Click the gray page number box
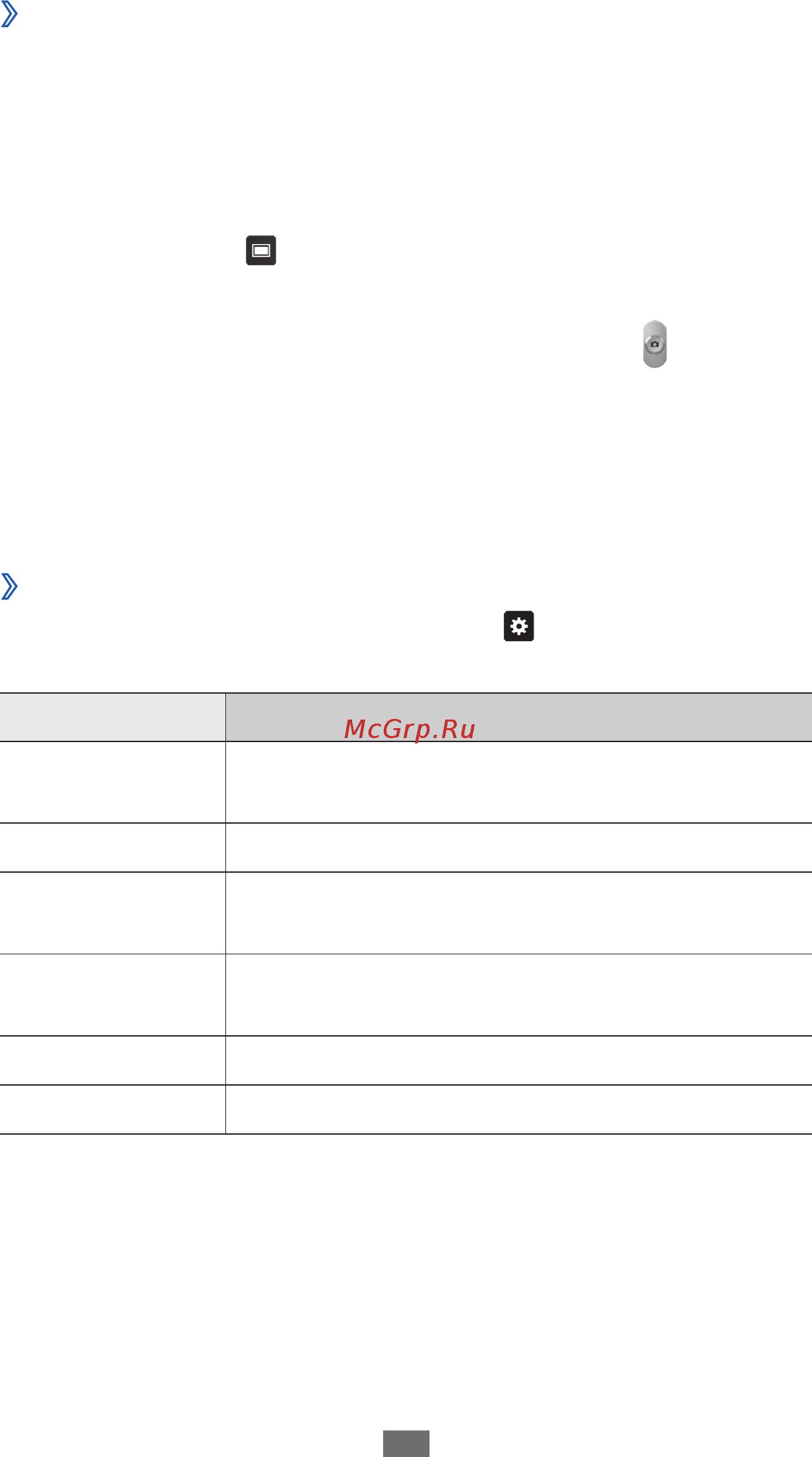 (x=406, y=1444)
